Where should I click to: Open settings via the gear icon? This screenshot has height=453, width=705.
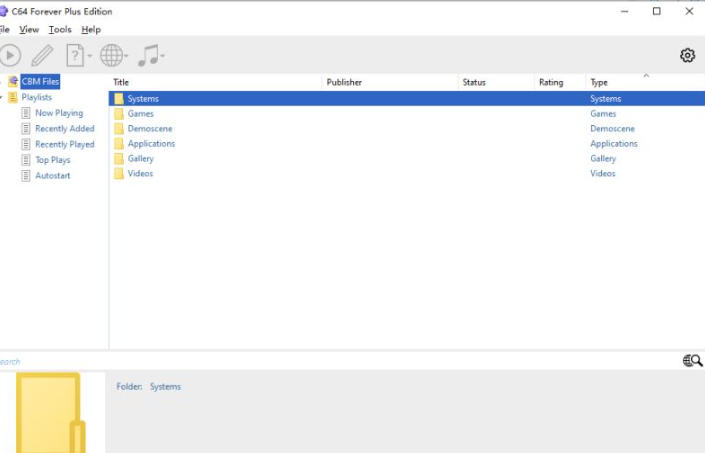[687, 56]
